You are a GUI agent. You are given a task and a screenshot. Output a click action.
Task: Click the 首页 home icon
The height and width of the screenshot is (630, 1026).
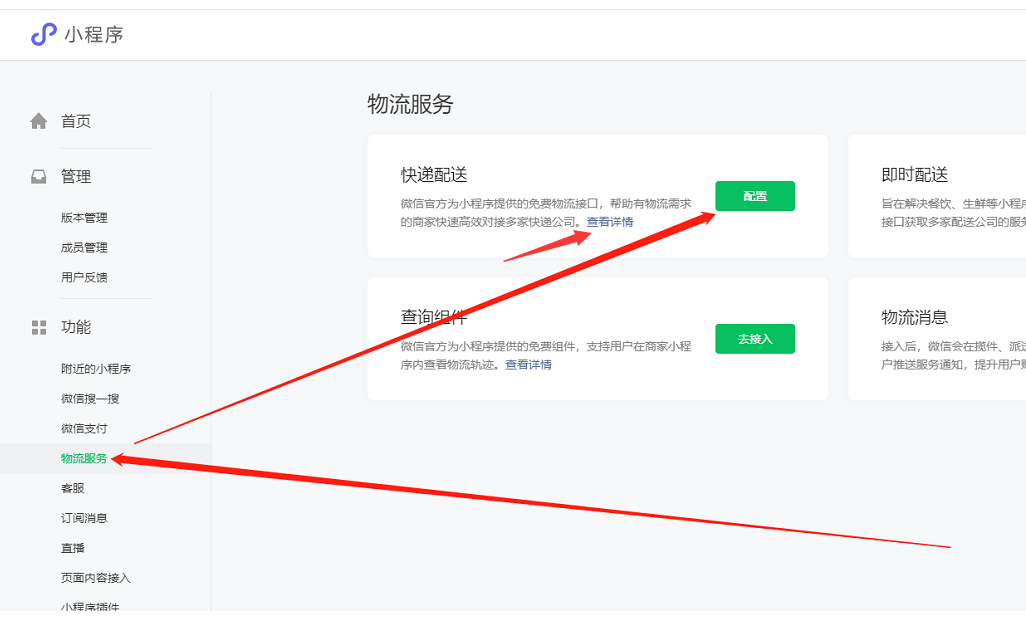pyautogui.click(x=39, y=121)
